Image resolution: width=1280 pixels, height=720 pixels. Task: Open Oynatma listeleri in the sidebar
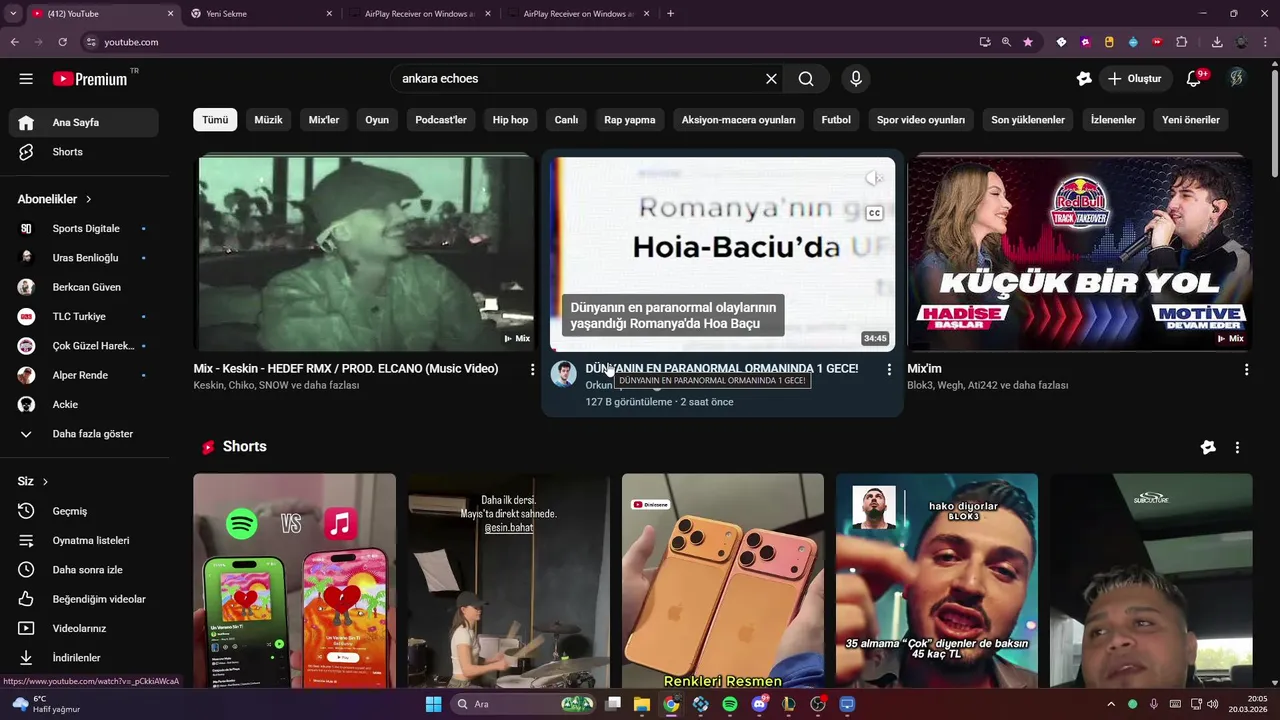(84, 540)
